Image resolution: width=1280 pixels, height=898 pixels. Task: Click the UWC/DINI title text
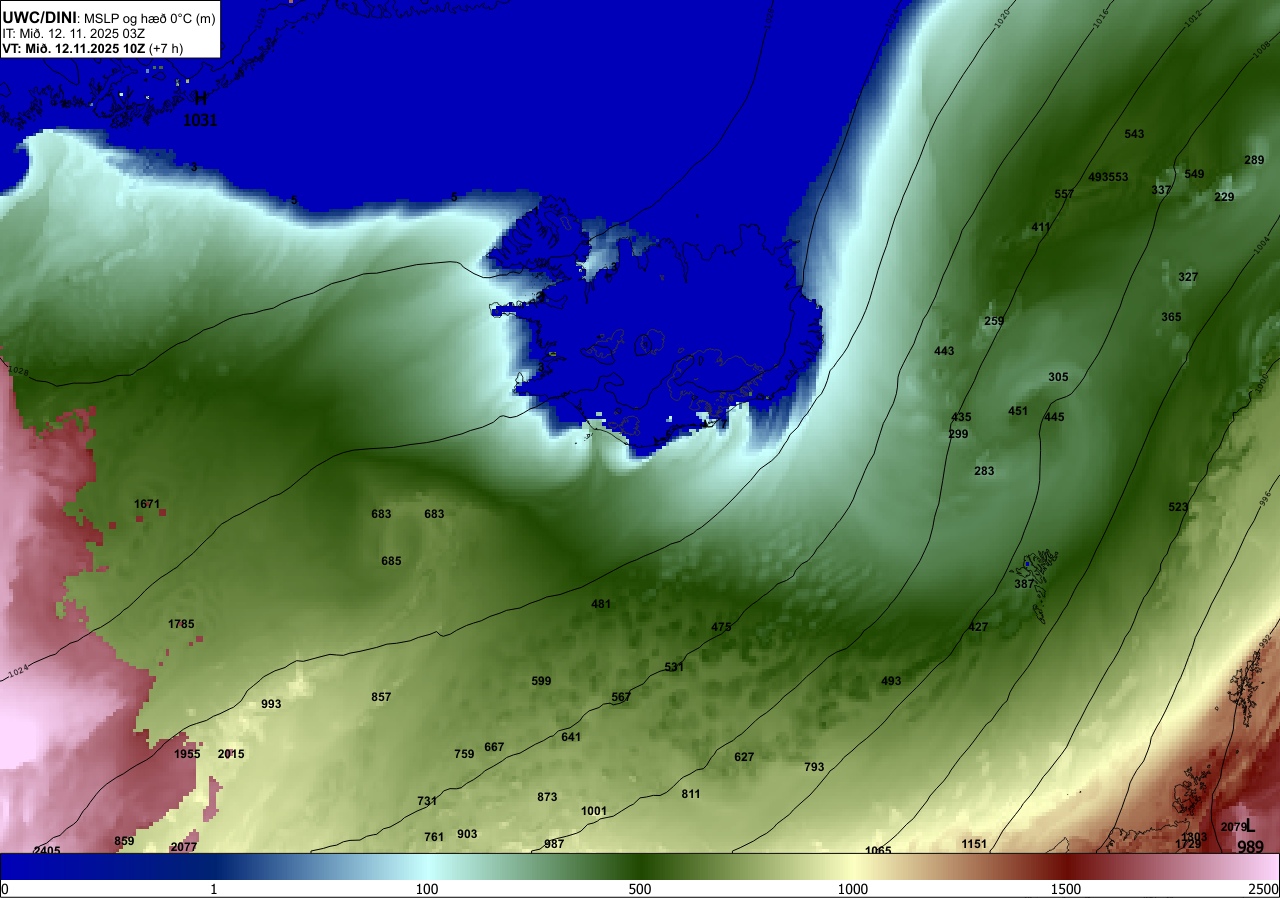click(x=38, y=17)
